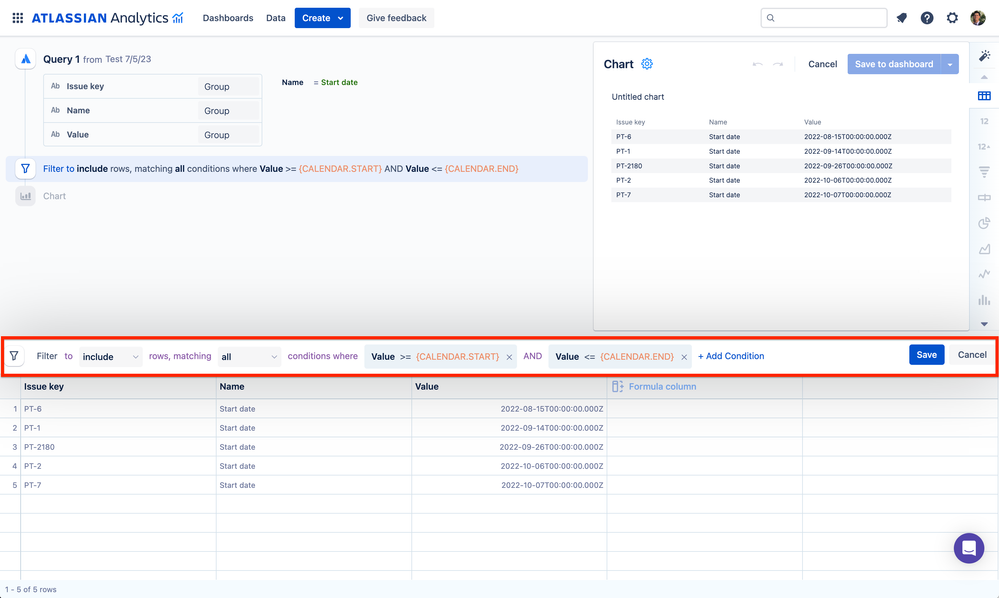The width and height of the screenshot is (999, 598).
Task: Open the chat support bubble
Action: click(x=968, y=548)
